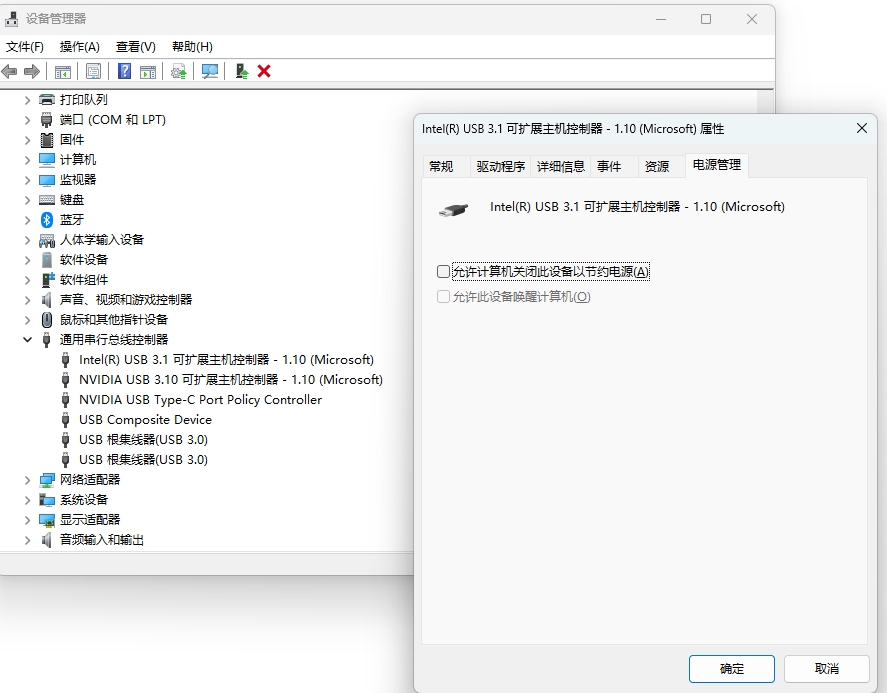Switch to the 详细信息 tab
This screenshot has height=693, width=887.
pos(561,166)
